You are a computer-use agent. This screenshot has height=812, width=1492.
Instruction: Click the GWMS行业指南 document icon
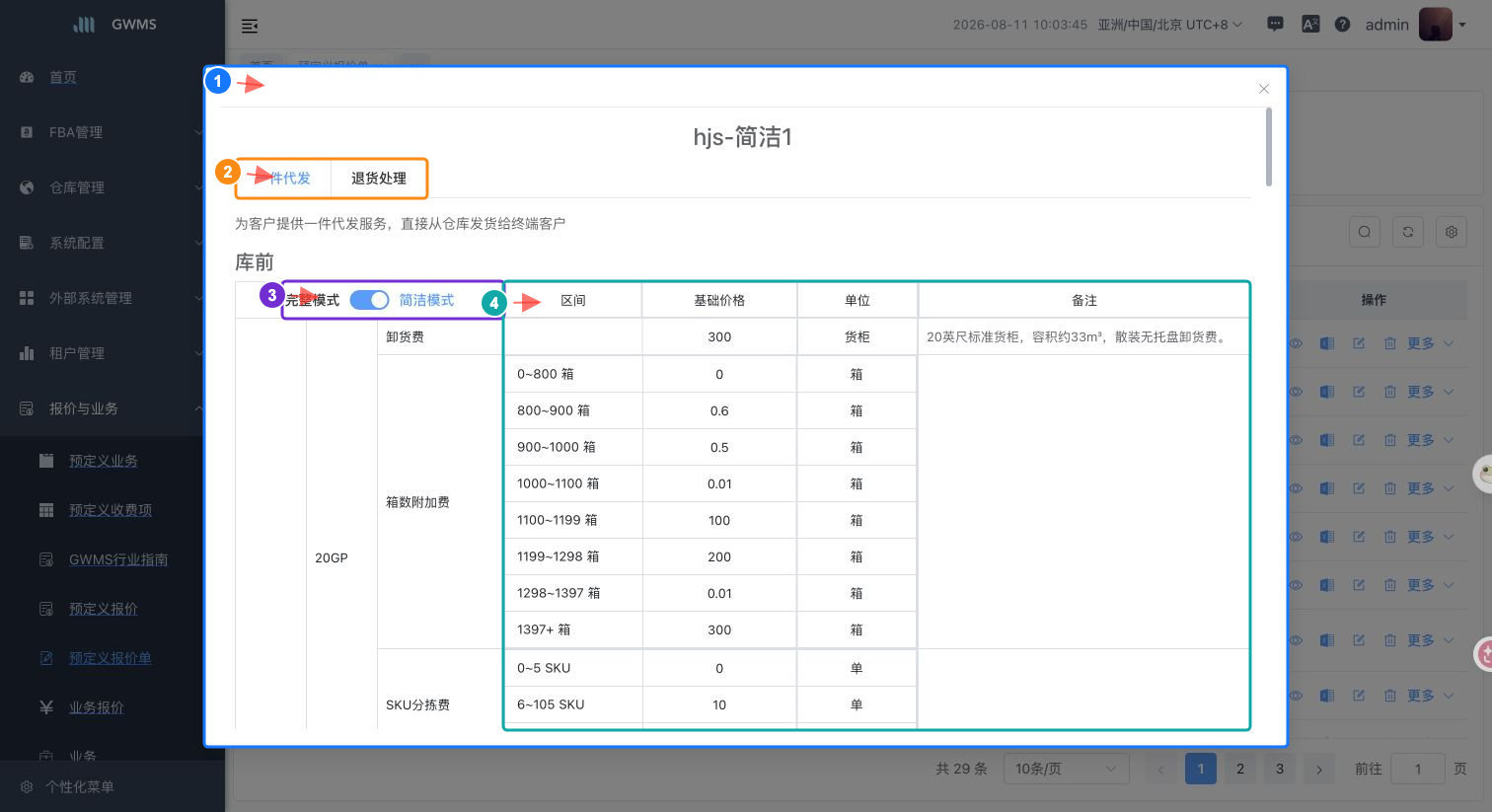[x=46, y=559]
